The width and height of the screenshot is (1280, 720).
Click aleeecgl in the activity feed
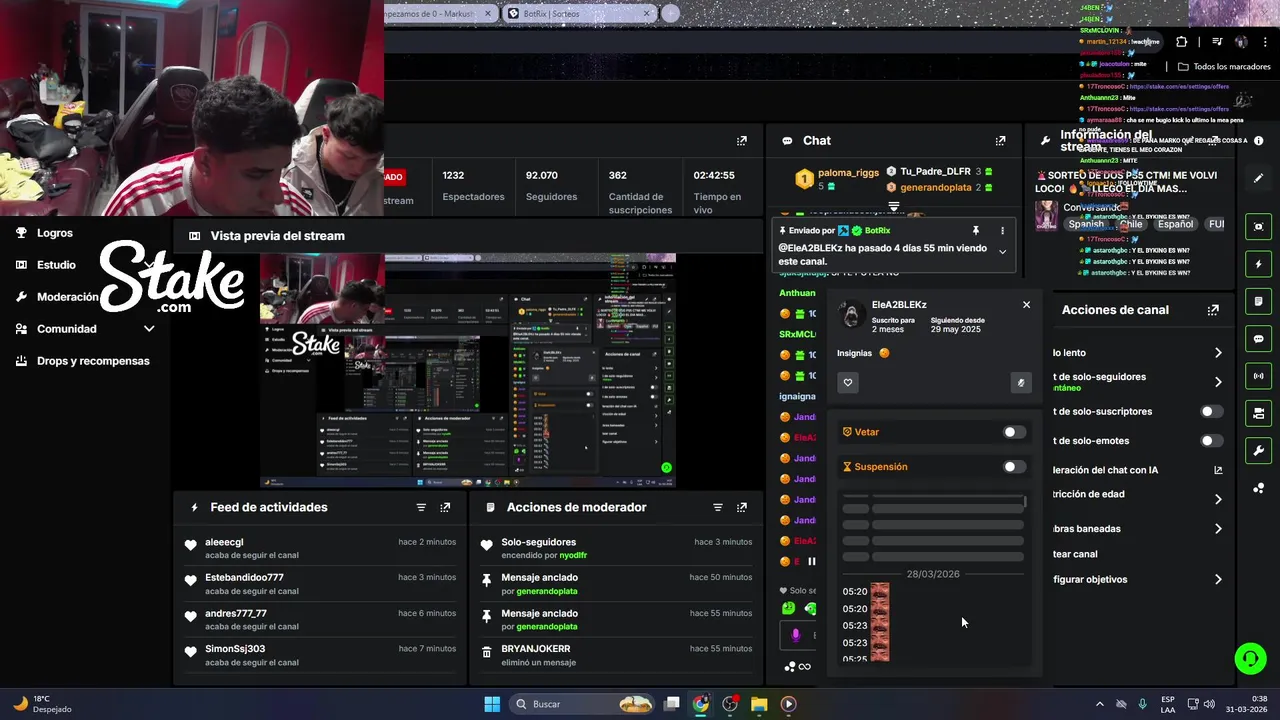224,542
